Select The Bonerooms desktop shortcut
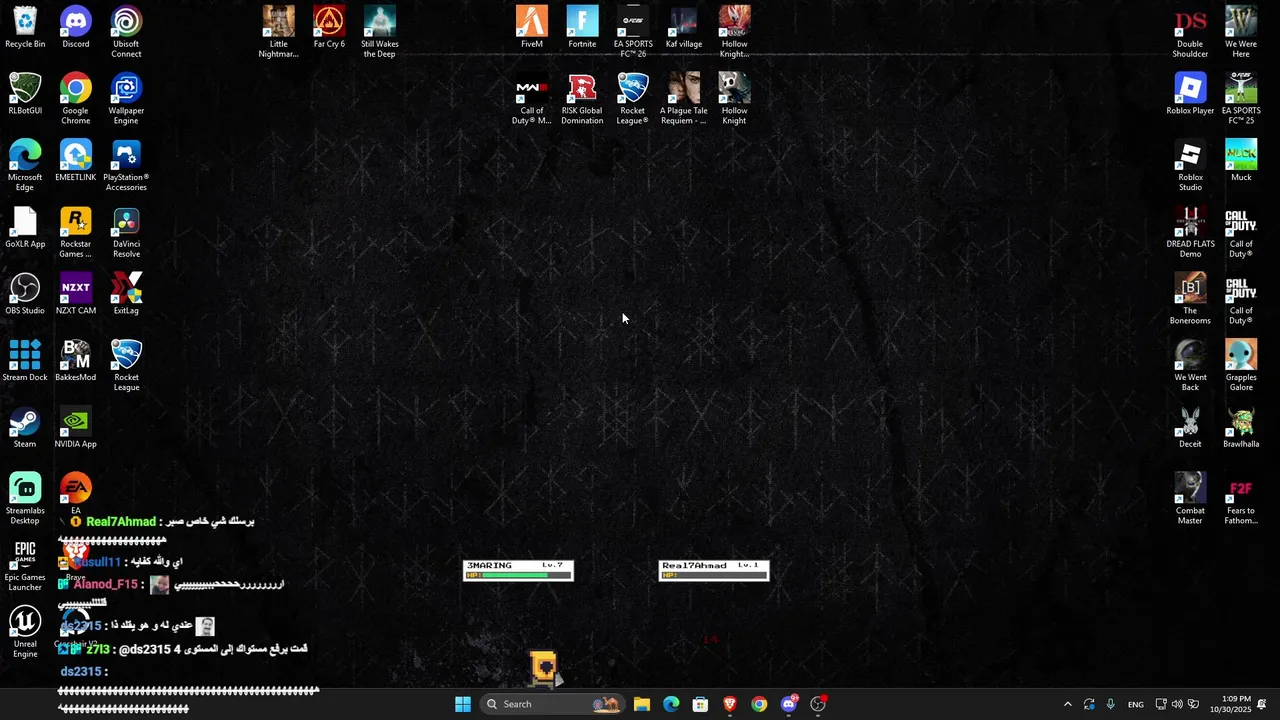The height and width of the screenshot is (720, 1280). click(x=1190, y=299)
